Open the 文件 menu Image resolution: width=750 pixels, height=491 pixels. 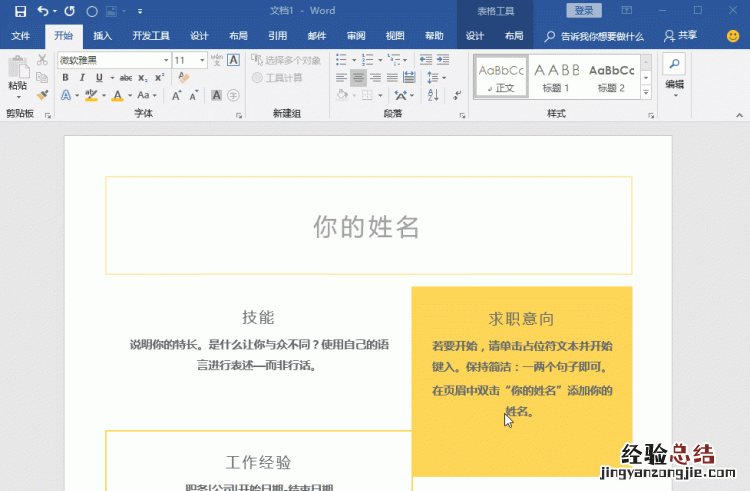tap(21, 36)
